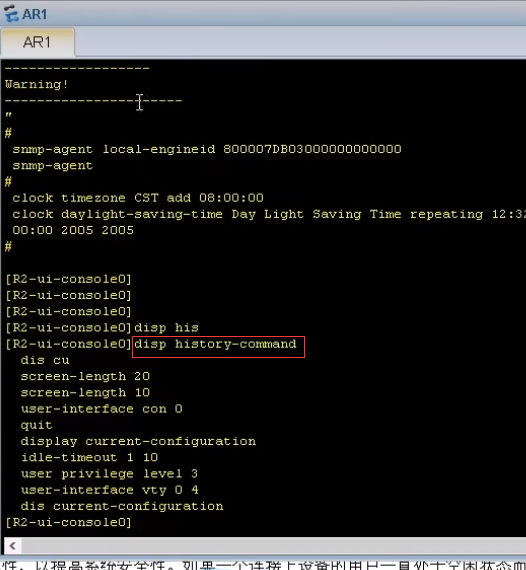Viewport: 526px width, 570px height.
Task: Select the AR1 tab
Action: coord(37,42)
